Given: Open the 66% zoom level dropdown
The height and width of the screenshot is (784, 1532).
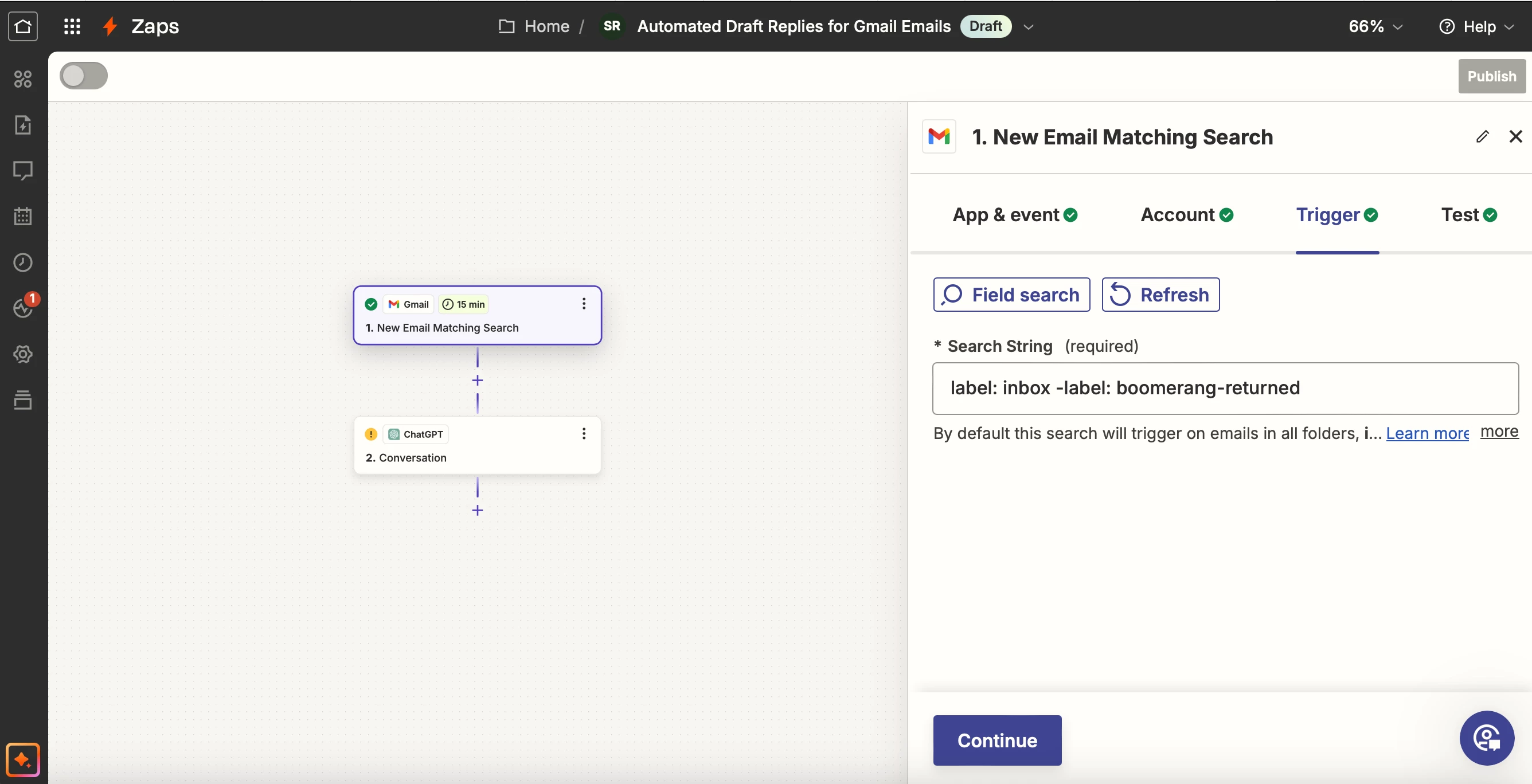Looking at the screenshot, I should tap(1375, 27).
